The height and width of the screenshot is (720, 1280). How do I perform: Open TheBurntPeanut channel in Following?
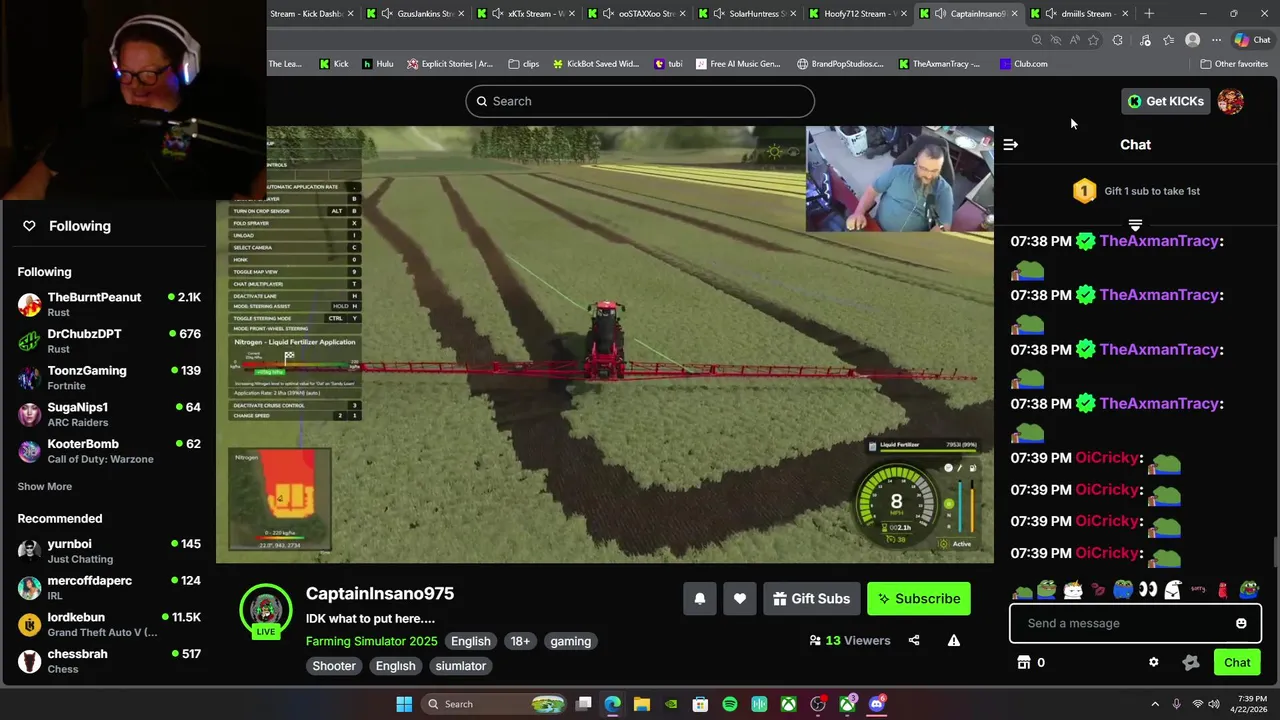click(108, 304)
